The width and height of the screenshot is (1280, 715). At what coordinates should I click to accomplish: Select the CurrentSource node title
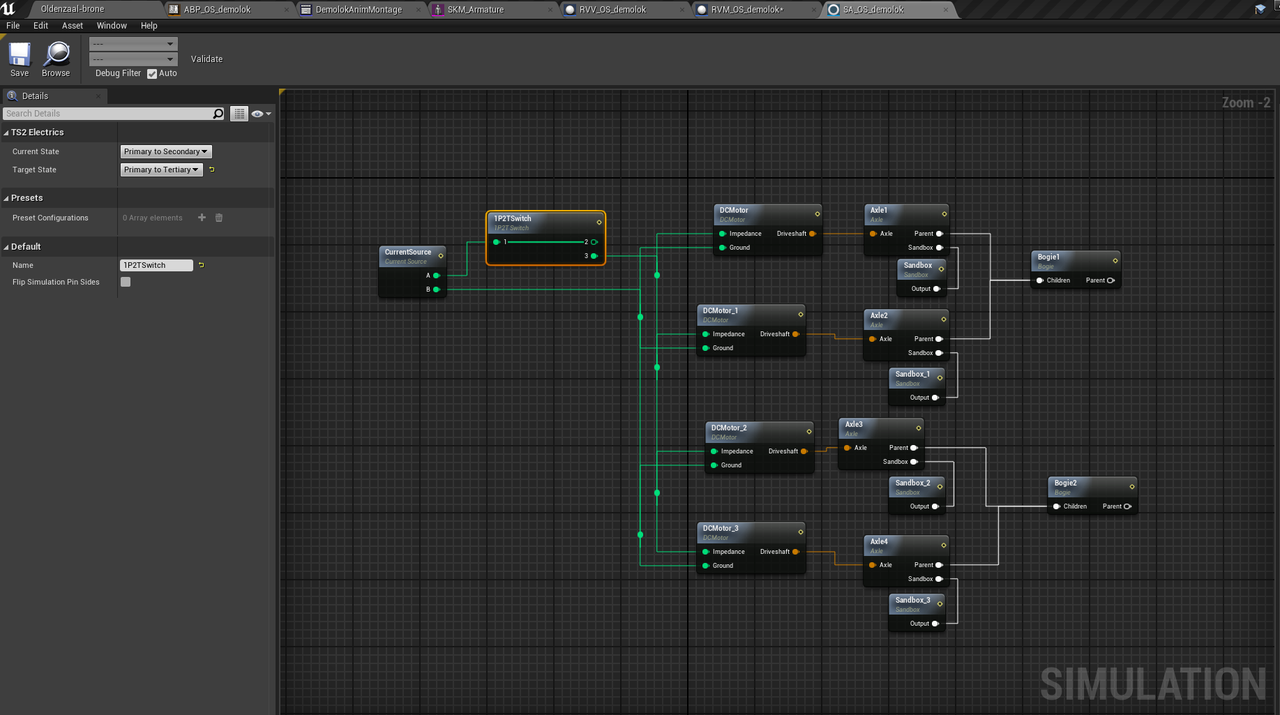tap(408, 252)
